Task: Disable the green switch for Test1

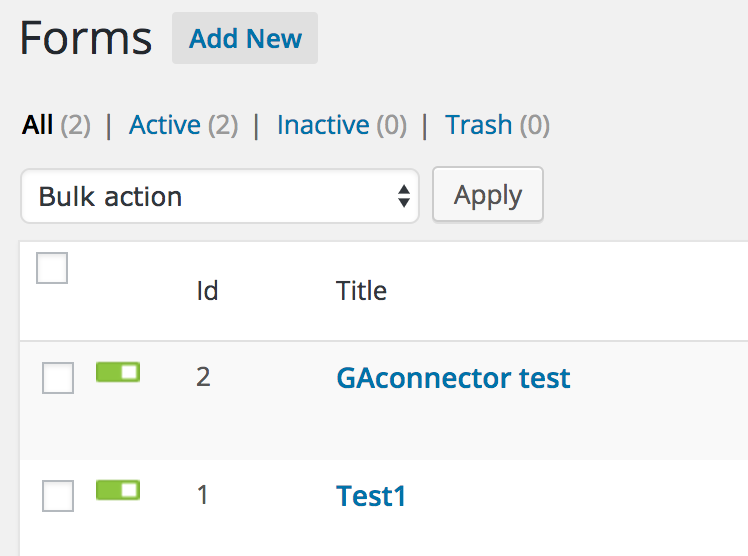Action: tap(118, 490)
